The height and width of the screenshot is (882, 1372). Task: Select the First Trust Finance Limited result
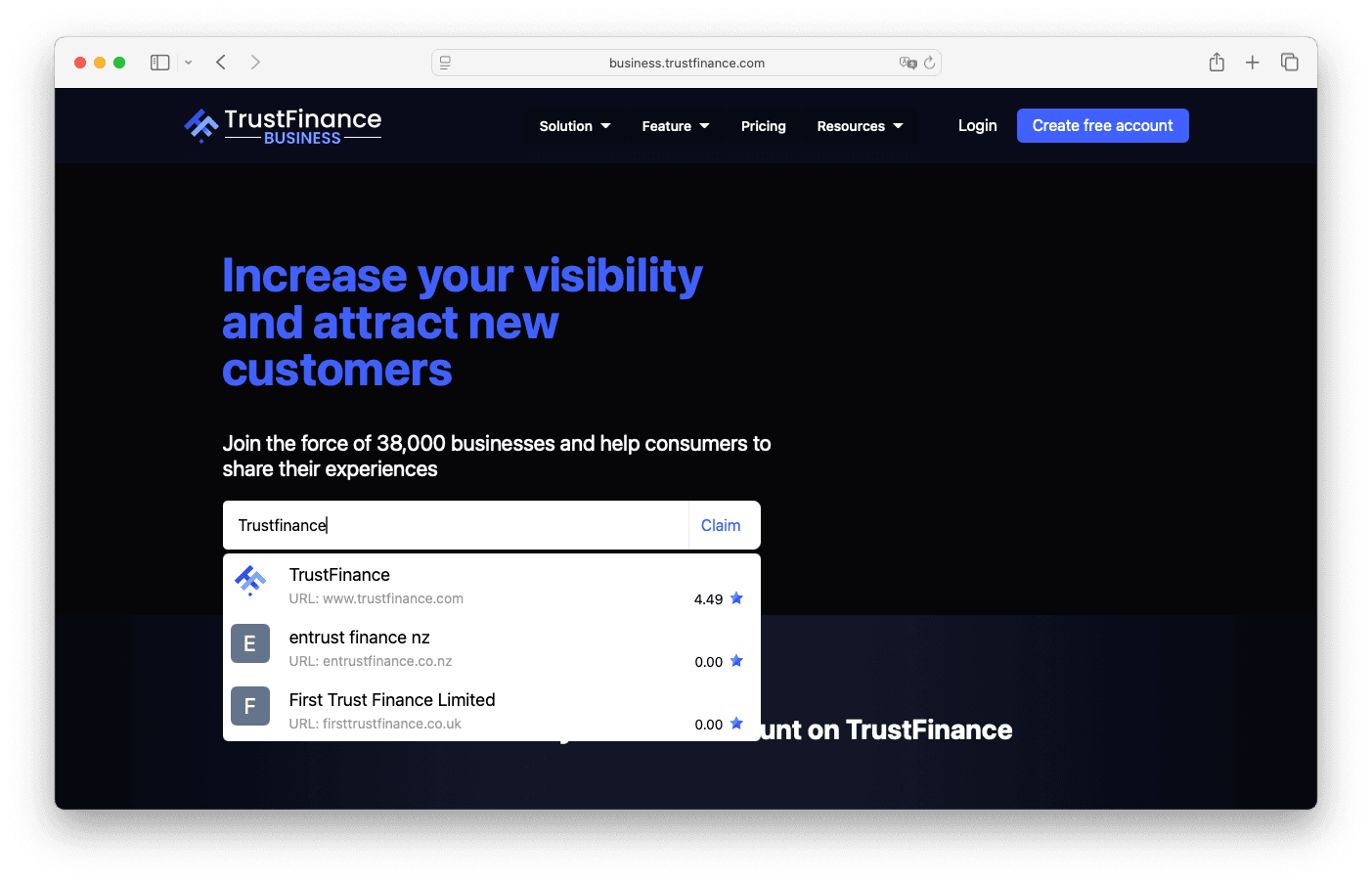pos(492,711)
